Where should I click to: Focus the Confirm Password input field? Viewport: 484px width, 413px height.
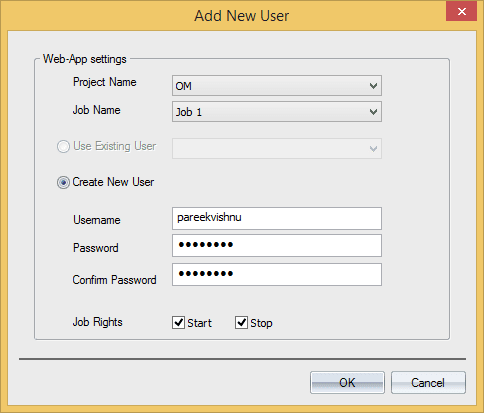click(x=277, y=274)
